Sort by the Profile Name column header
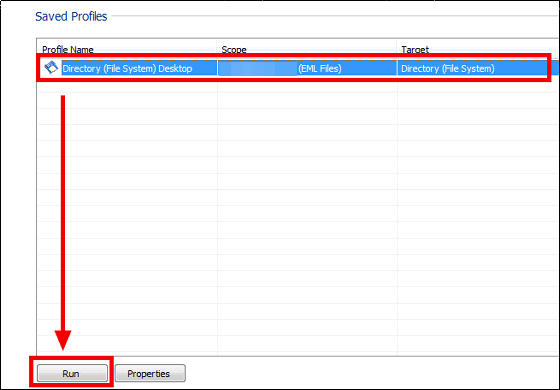 (68, 49)
